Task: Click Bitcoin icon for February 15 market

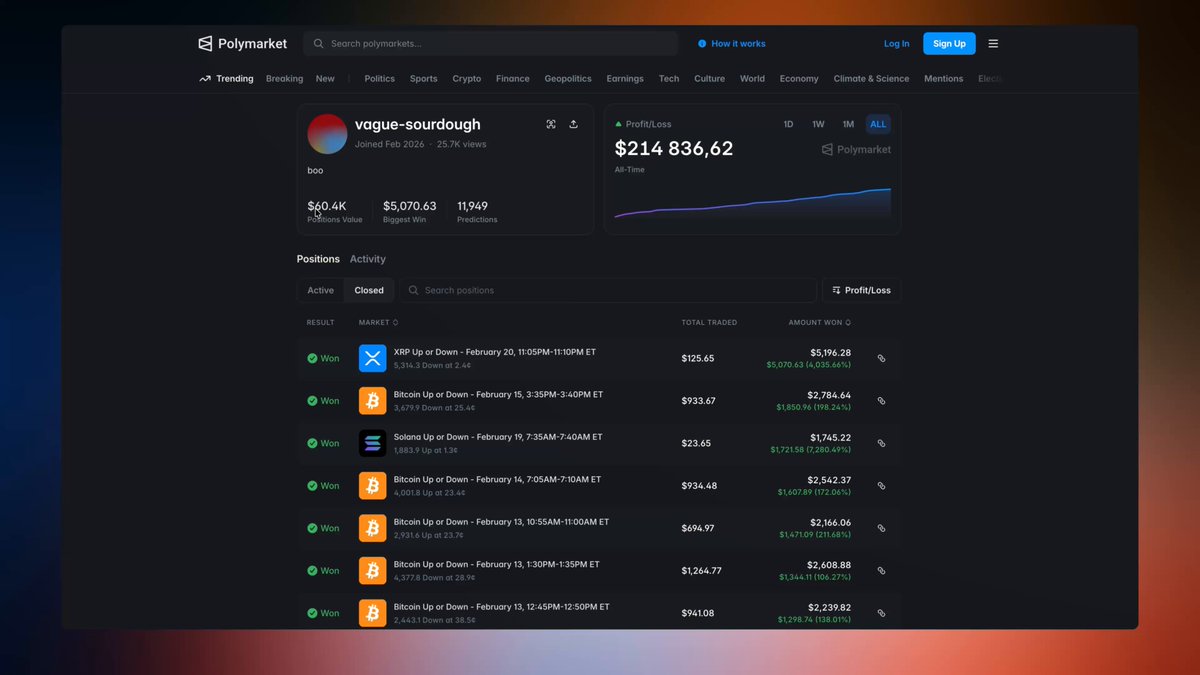Action: pyautogui.click(x=372, y=401)
